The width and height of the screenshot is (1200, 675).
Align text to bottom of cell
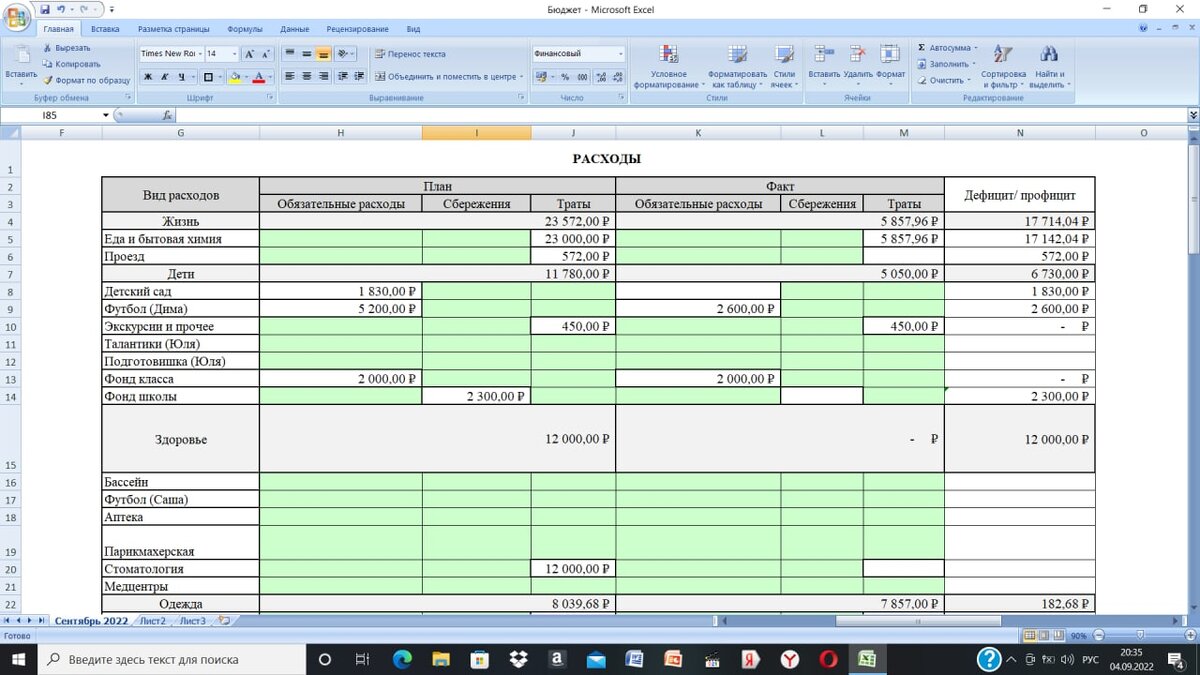[x=323, y=54]
